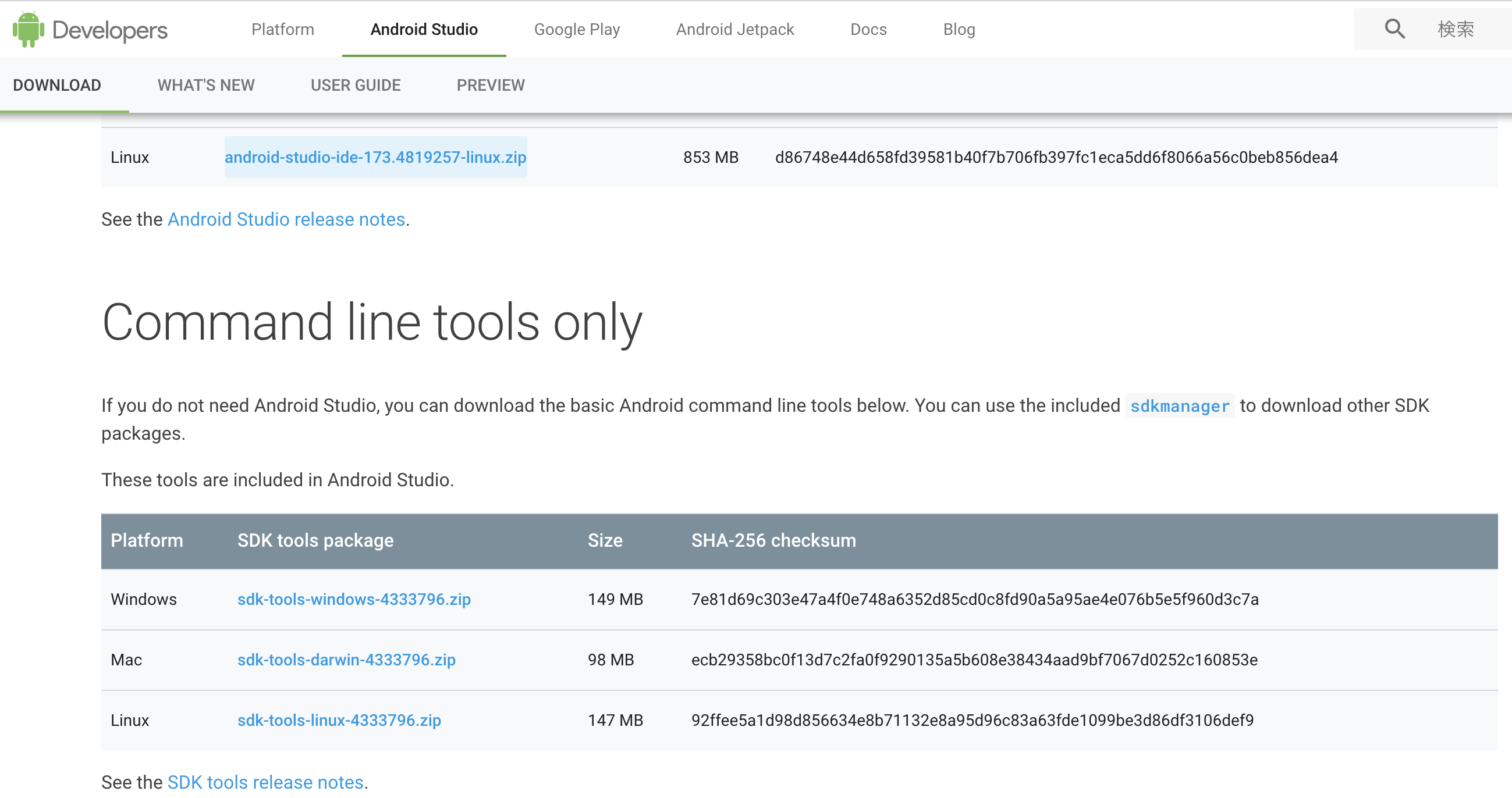The image size is (1512, 798).
Task: Switch to the PREVIEW tab
Action: 490,85
